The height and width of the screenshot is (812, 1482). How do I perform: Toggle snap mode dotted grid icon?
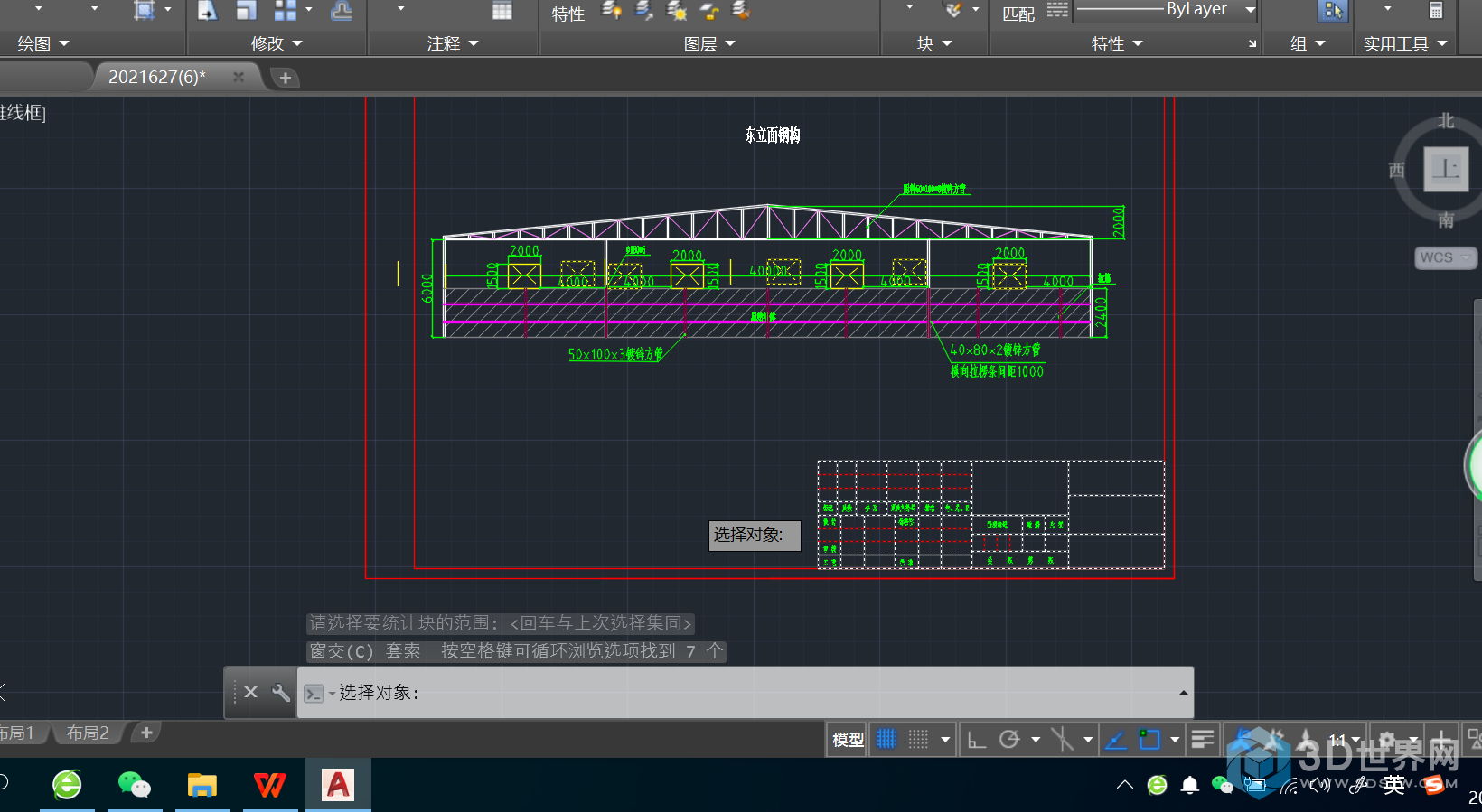click(x=918, y=740)
